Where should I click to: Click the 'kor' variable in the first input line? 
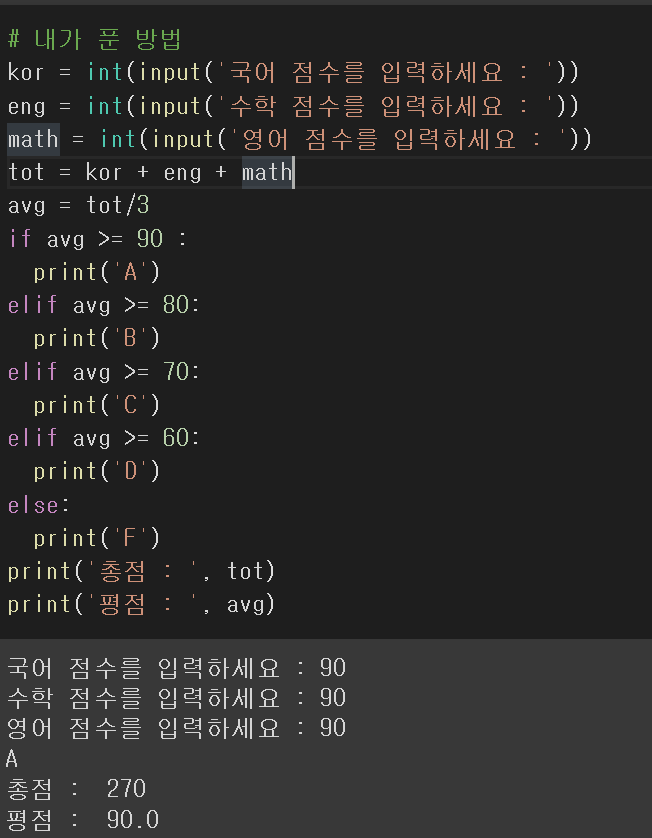click(25, 72)
